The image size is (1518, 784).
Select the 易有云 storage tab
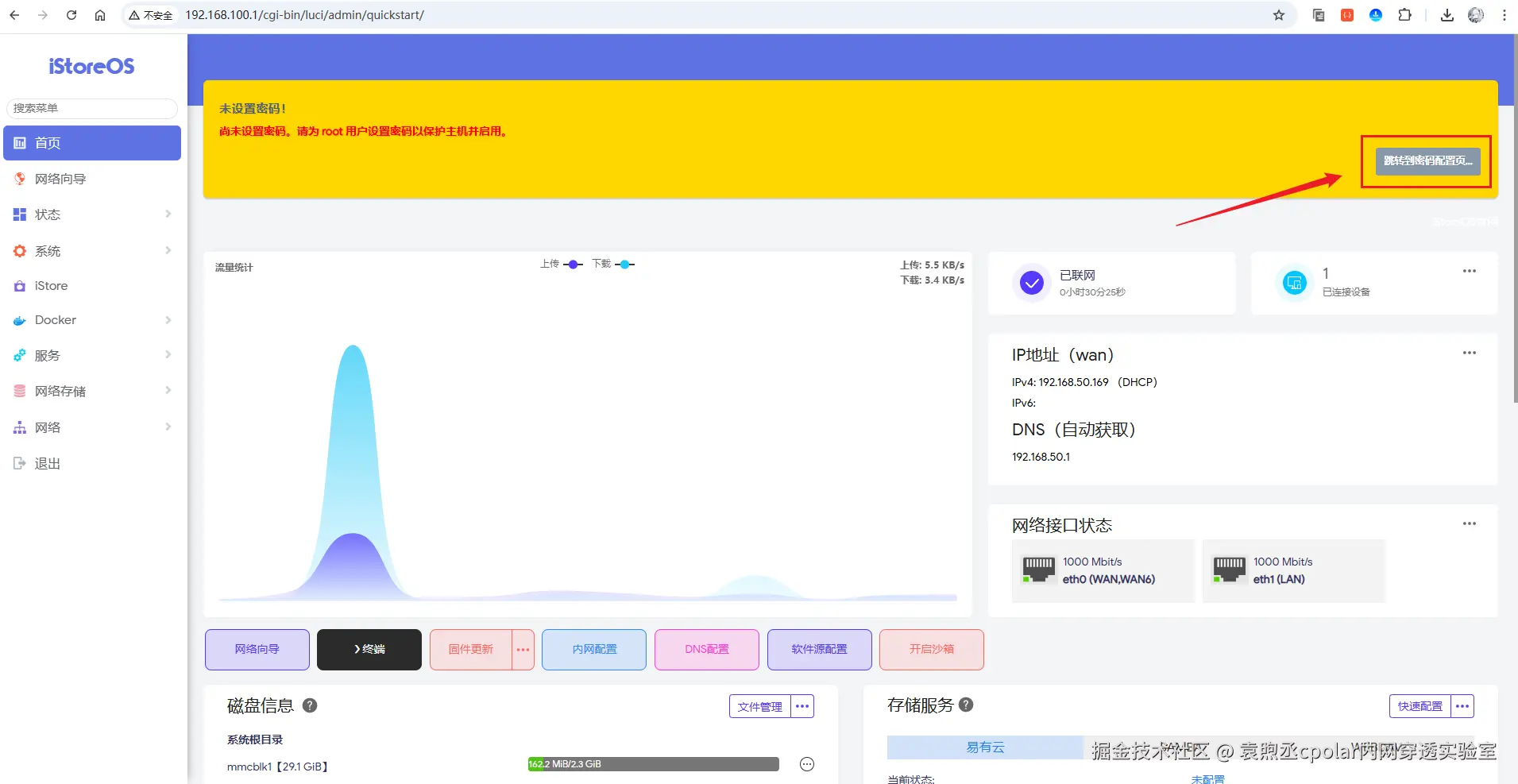[985, 747]
